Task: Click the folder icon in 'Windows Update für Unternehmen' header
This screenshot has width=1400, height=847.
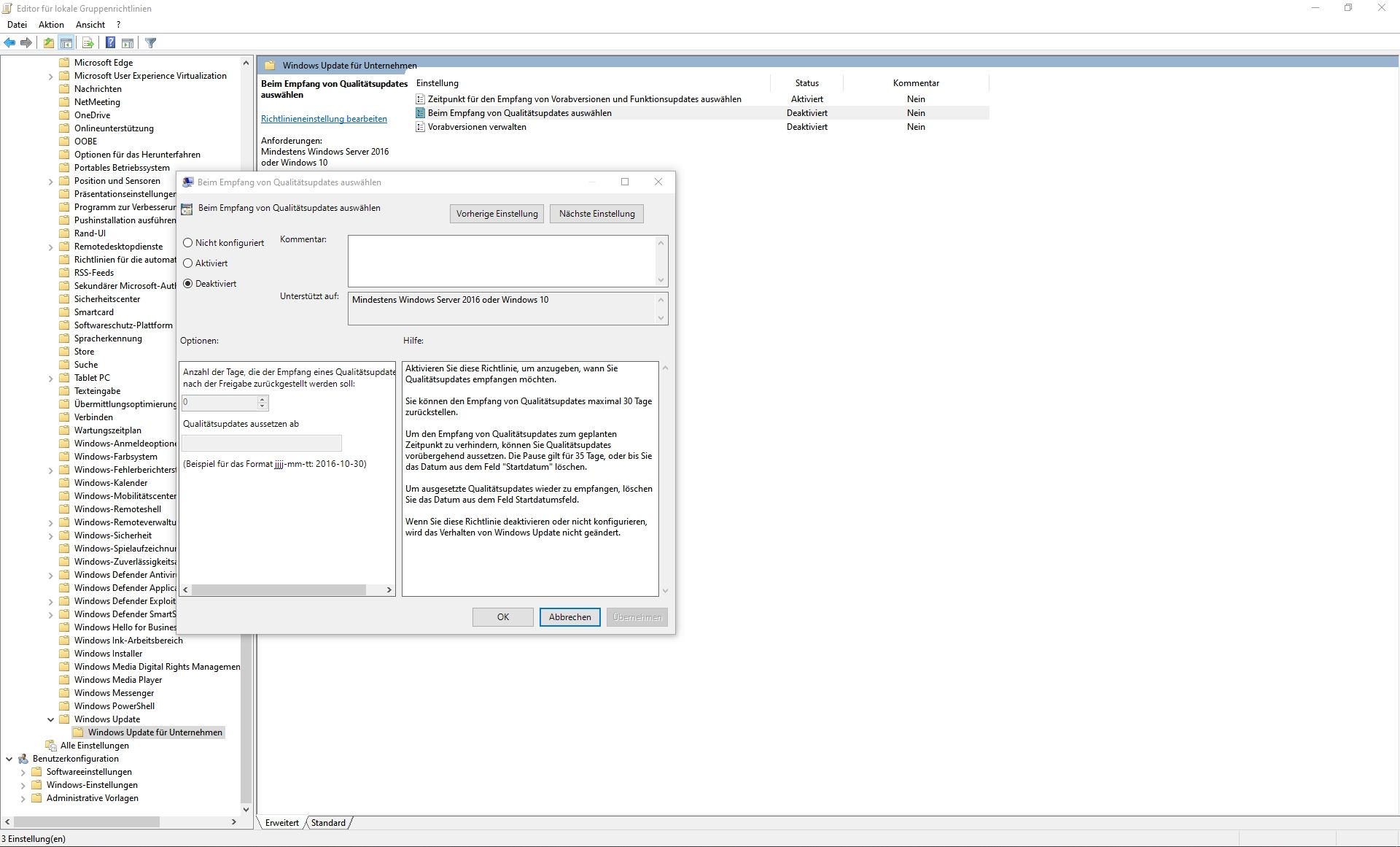Action: tap(270, 66)
